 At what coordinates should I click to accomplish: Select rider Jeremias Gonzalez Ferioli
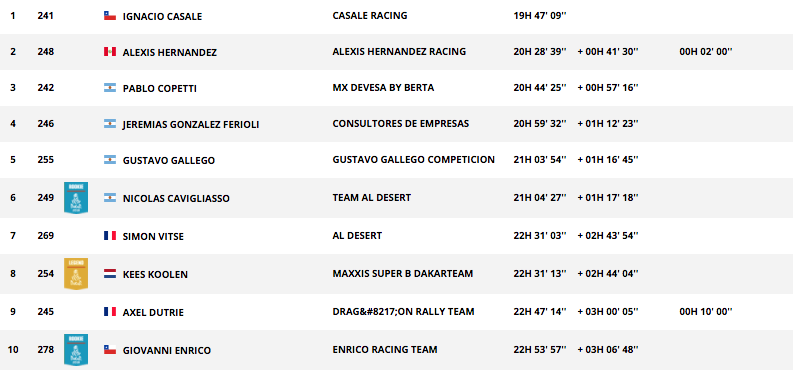click(x=191, y=124)
